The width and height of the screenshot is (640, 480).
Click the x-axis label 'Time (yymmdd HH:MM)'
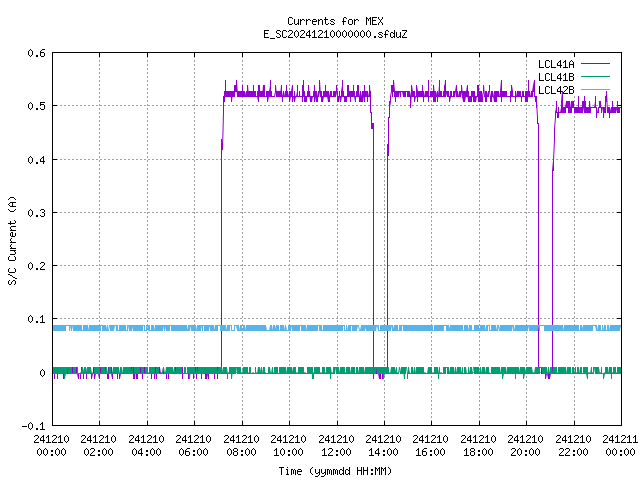(x=335, y=471)
